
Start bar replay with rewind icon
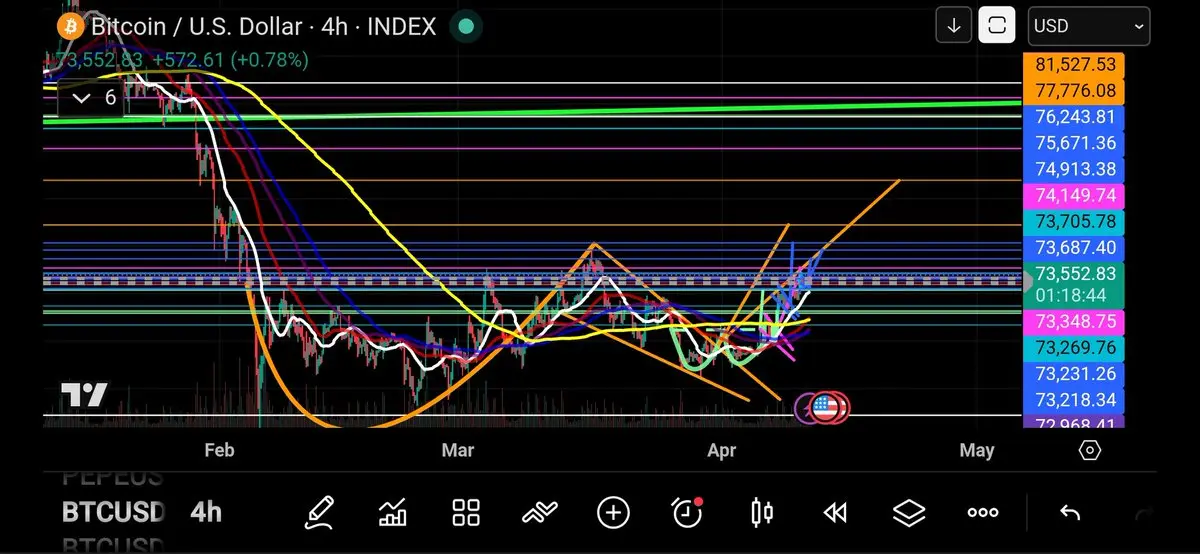coord(835,513)
